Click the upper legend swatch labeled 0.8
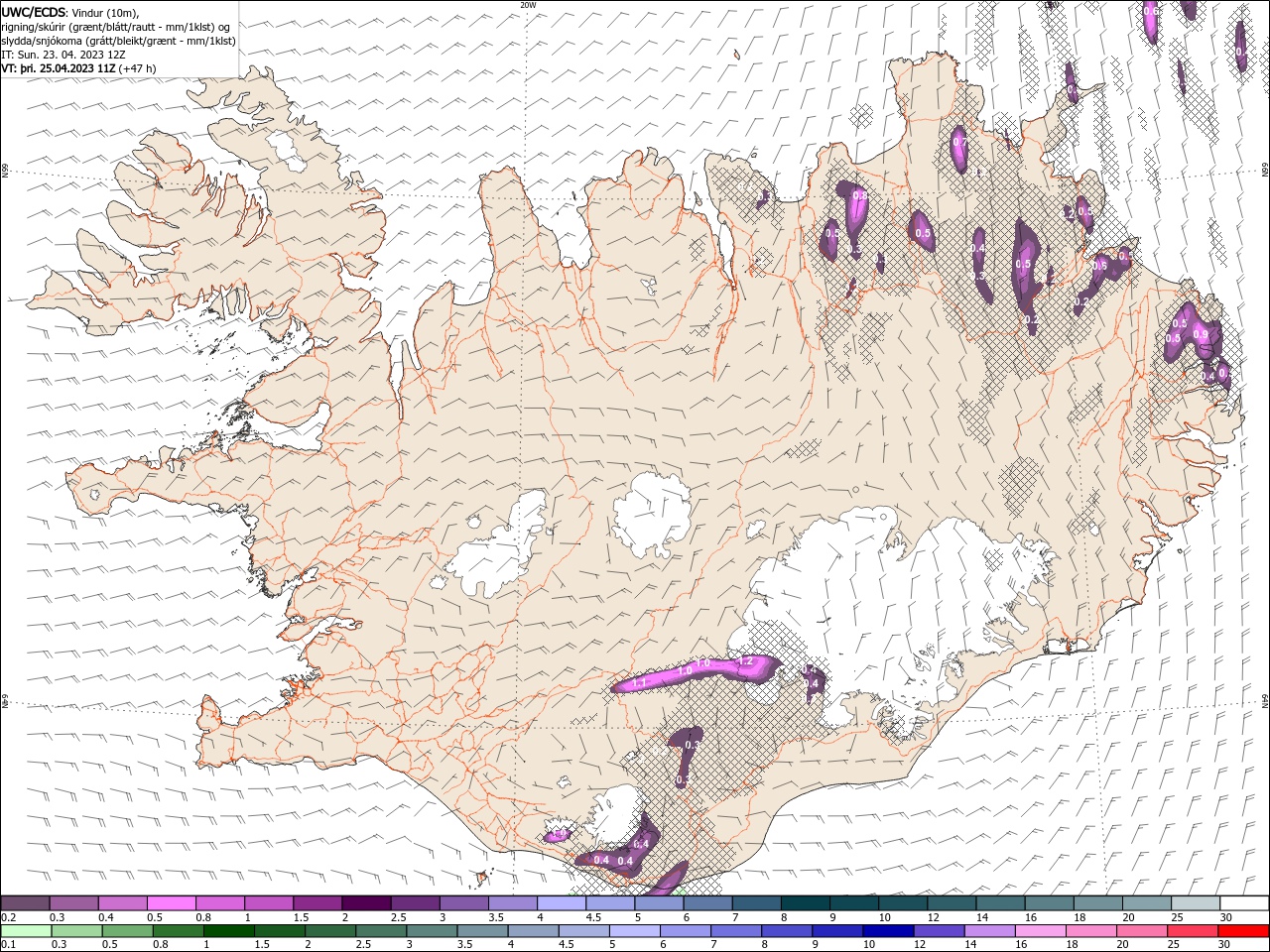The height and width of the screenshot is (952, 1270). (x=219, y=903)
